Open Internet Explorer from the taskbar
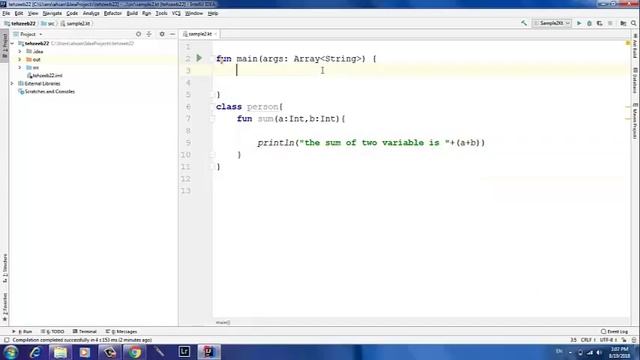The width and height of the screenshot is (640, 360). (x=36, y=352)
